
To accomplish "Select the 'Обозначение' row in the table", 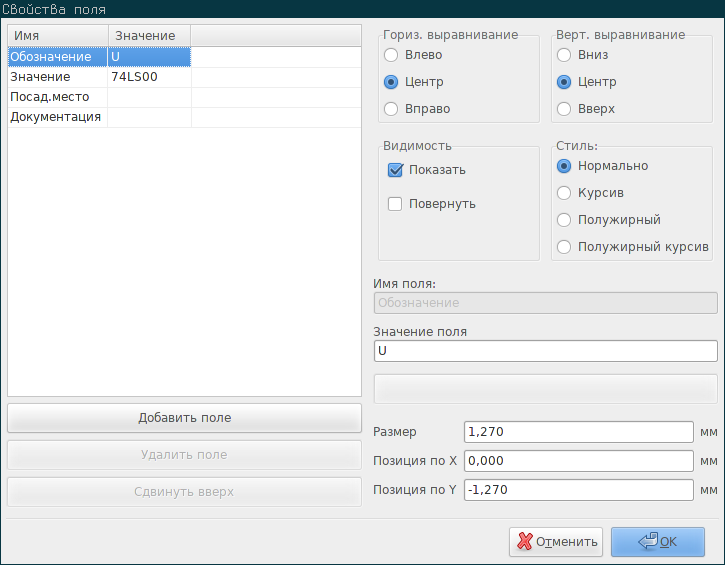I will tap(184, 57).
